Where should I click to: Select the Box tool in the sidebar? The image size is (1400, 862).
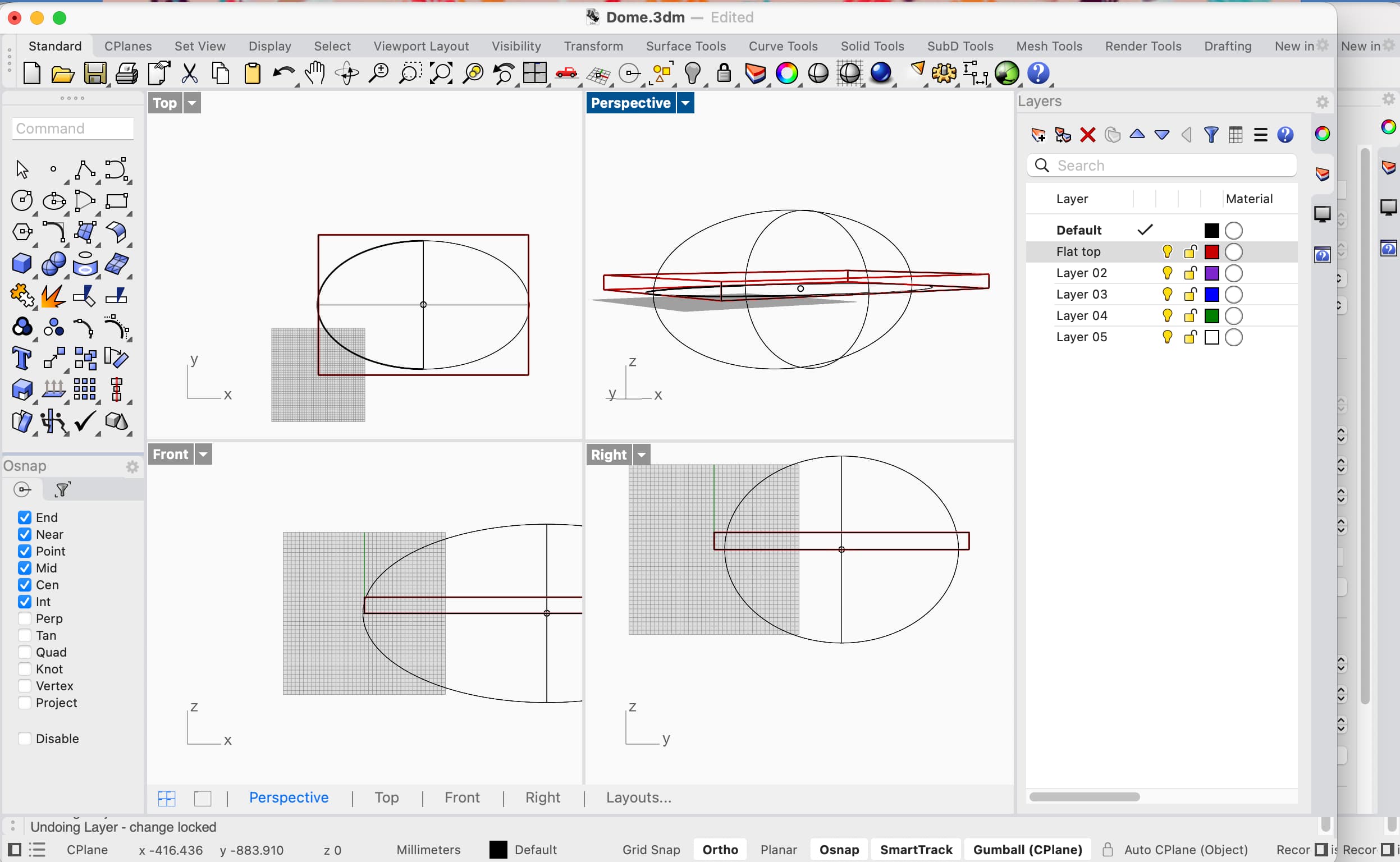[22, 263]
